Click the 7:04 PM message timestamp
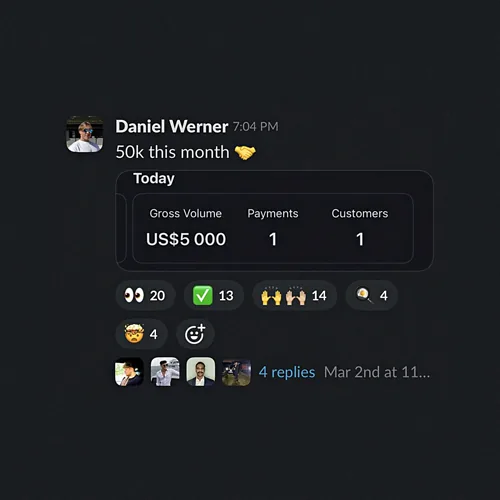Image resolution: width=500 pixels, height=500 pixels. click(255, 127)
